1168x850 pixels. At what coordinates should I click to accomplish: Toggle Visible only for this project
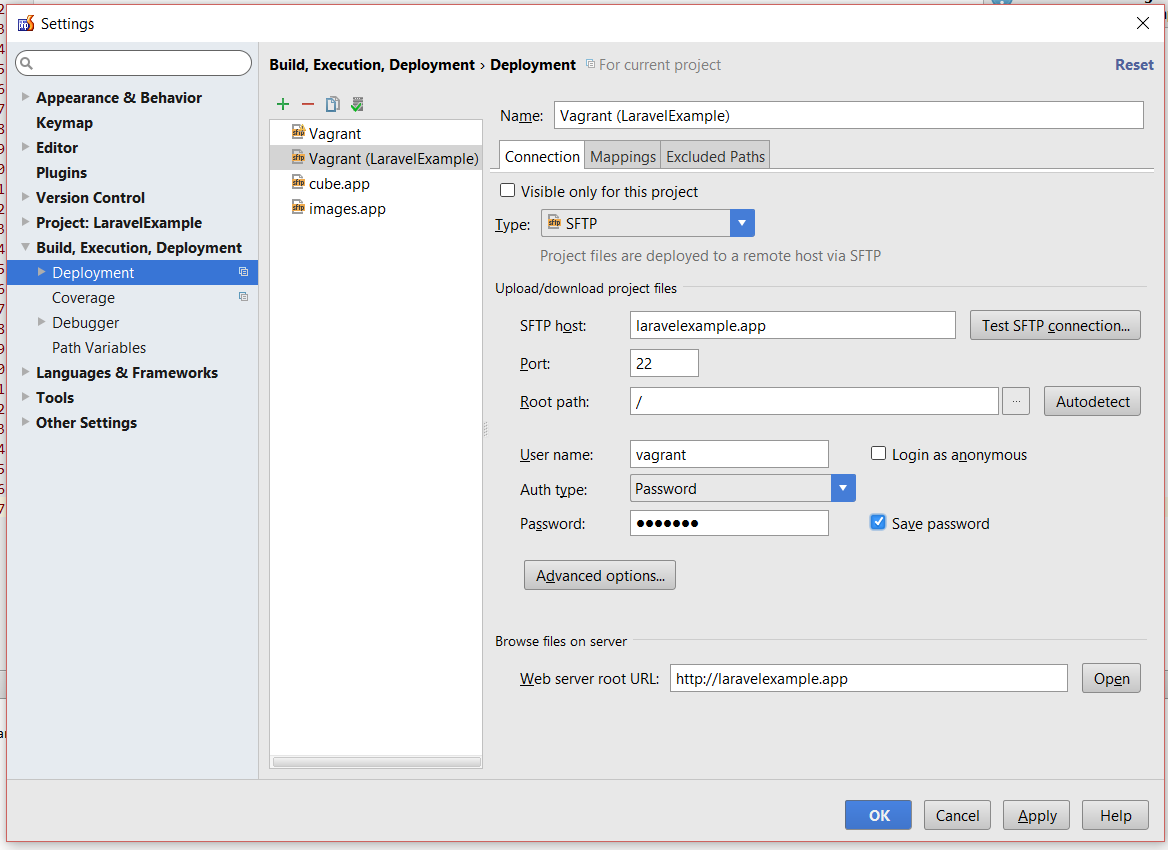[x=507, y=191]
